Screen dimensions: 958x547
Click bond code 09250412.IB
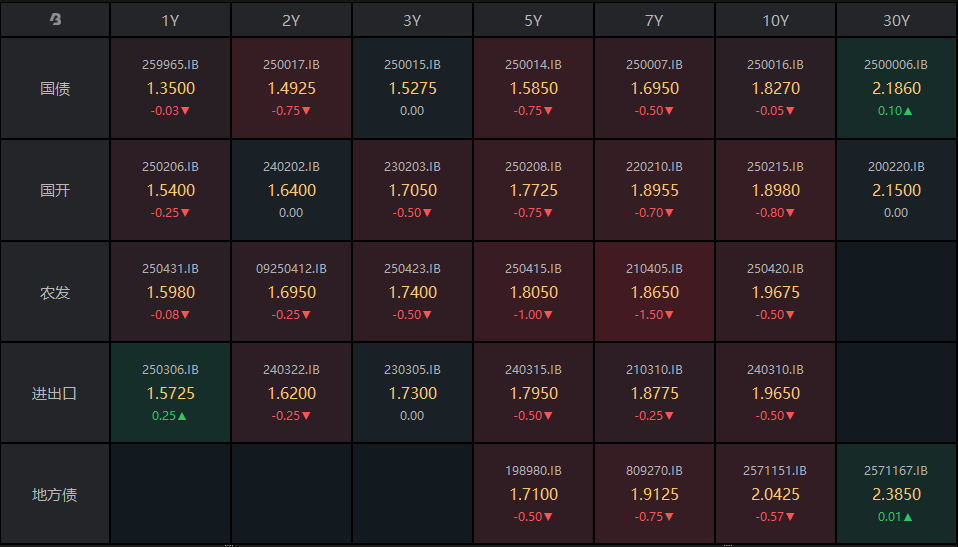point(291,268)
